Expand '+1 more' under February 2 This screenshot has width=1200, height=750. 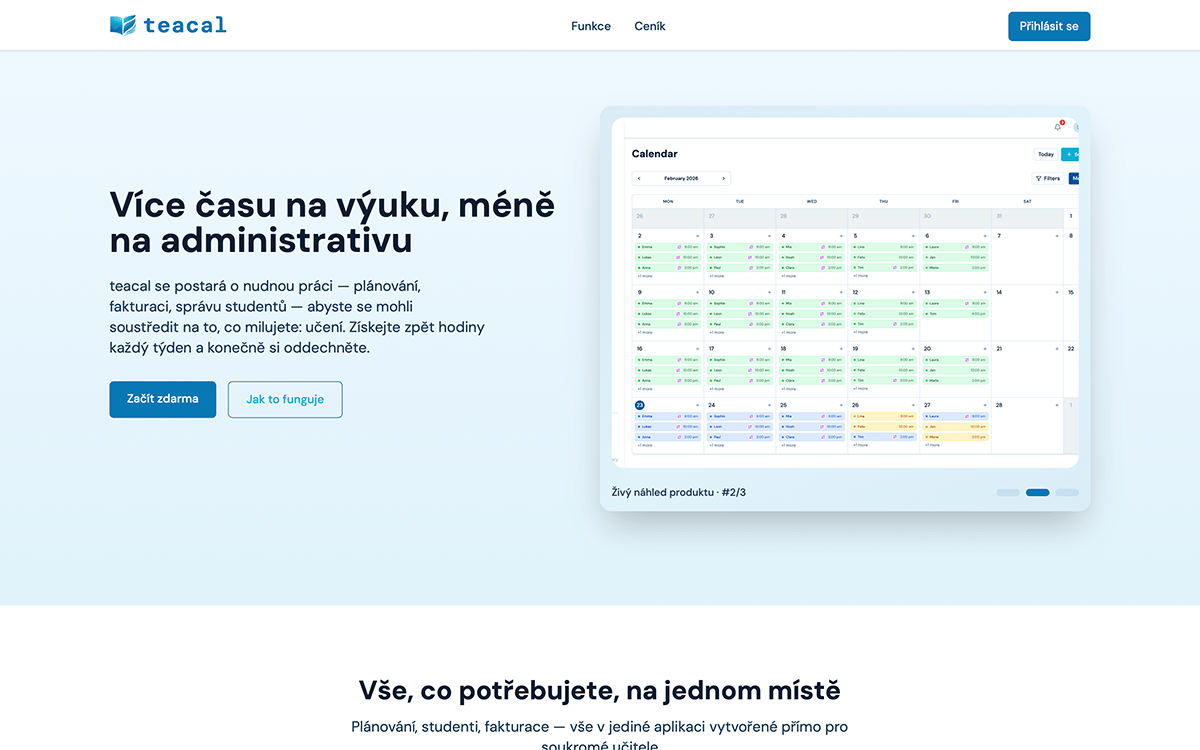coord(645,276)
